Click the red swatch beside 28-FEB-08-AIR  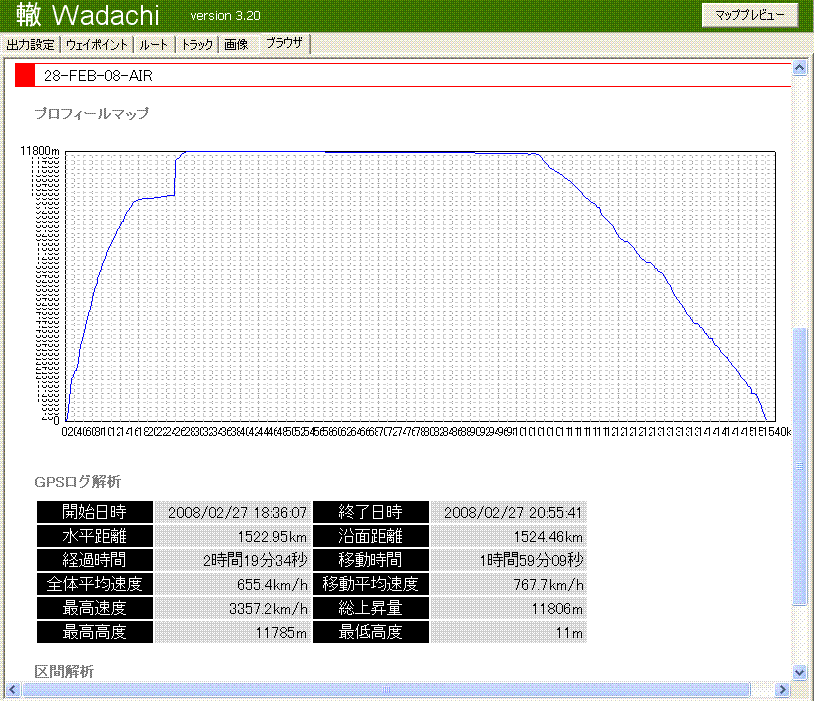25,75
